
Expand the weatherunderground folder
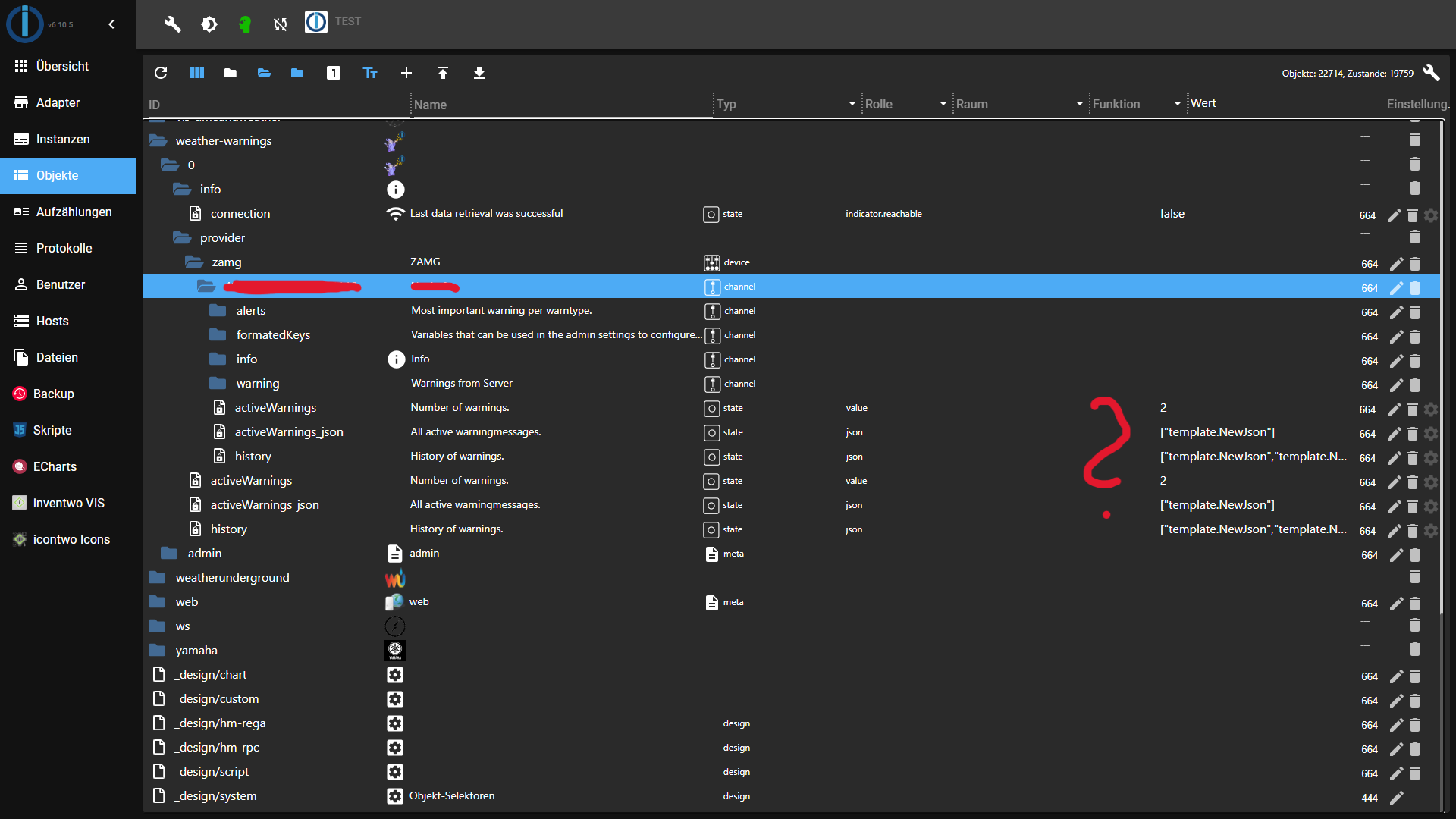[158, 577]
